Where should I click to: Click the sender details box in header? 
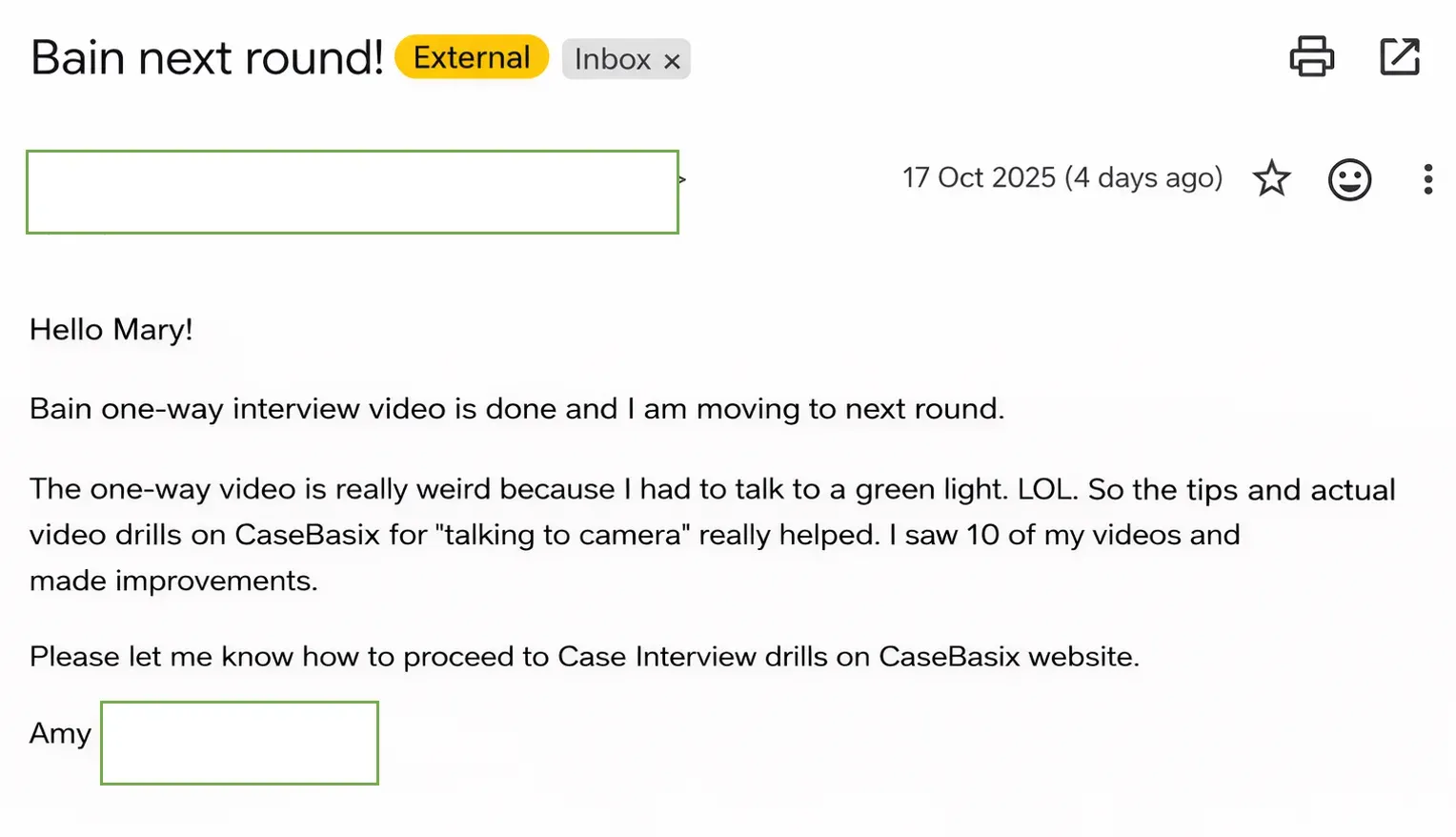click(352, 192)
